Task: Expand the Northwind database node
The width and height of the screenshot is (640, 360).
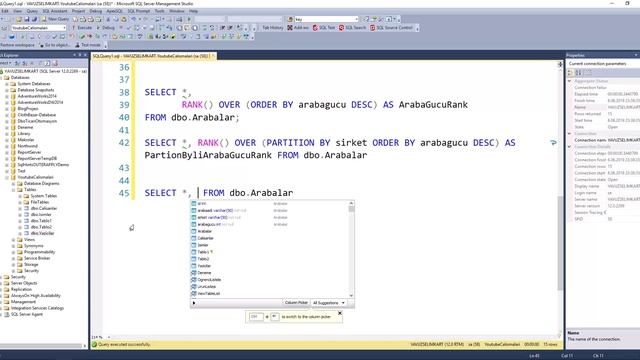Action: (7, 146)
